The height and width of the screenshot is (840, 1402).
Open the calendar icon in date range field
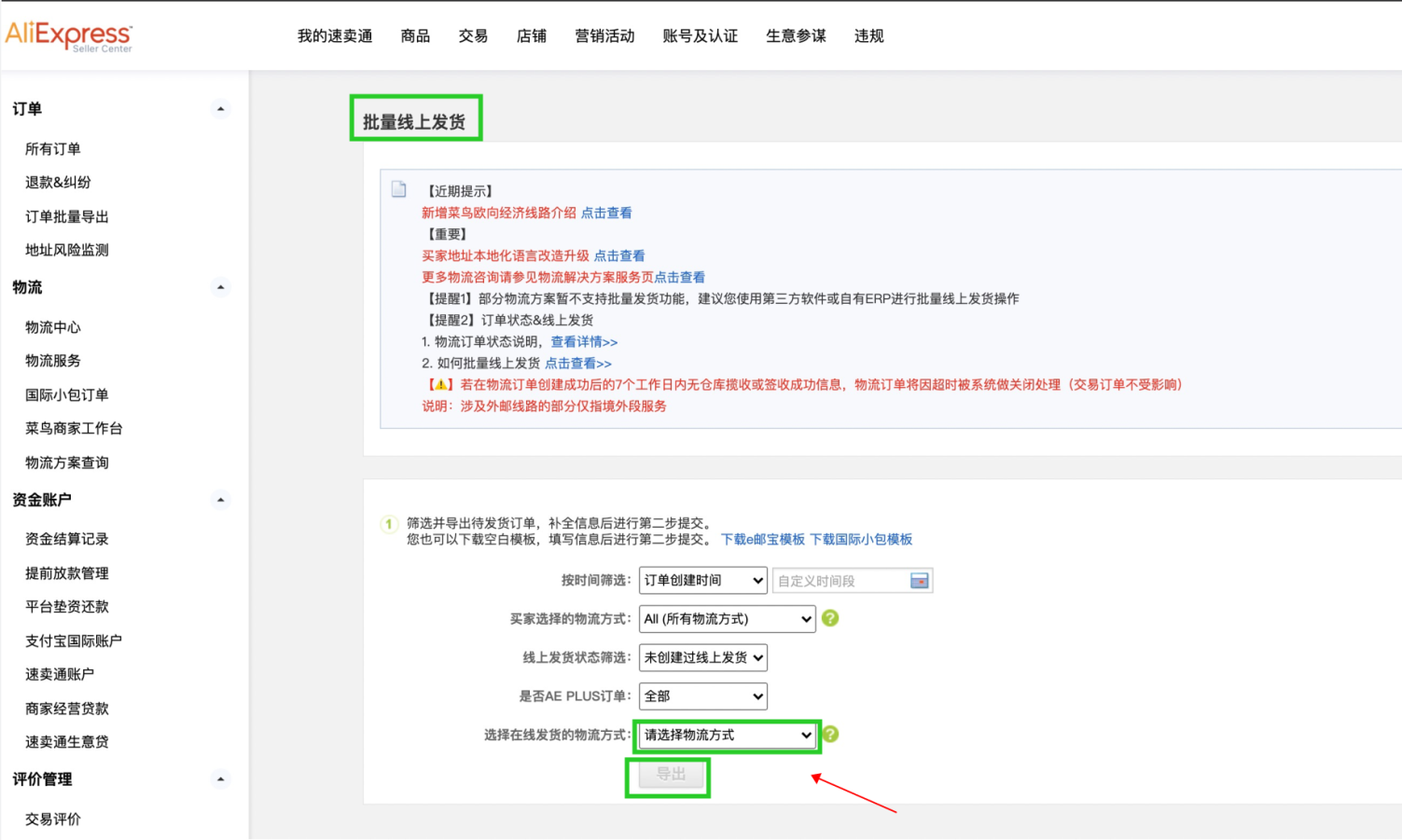point(919,581)
